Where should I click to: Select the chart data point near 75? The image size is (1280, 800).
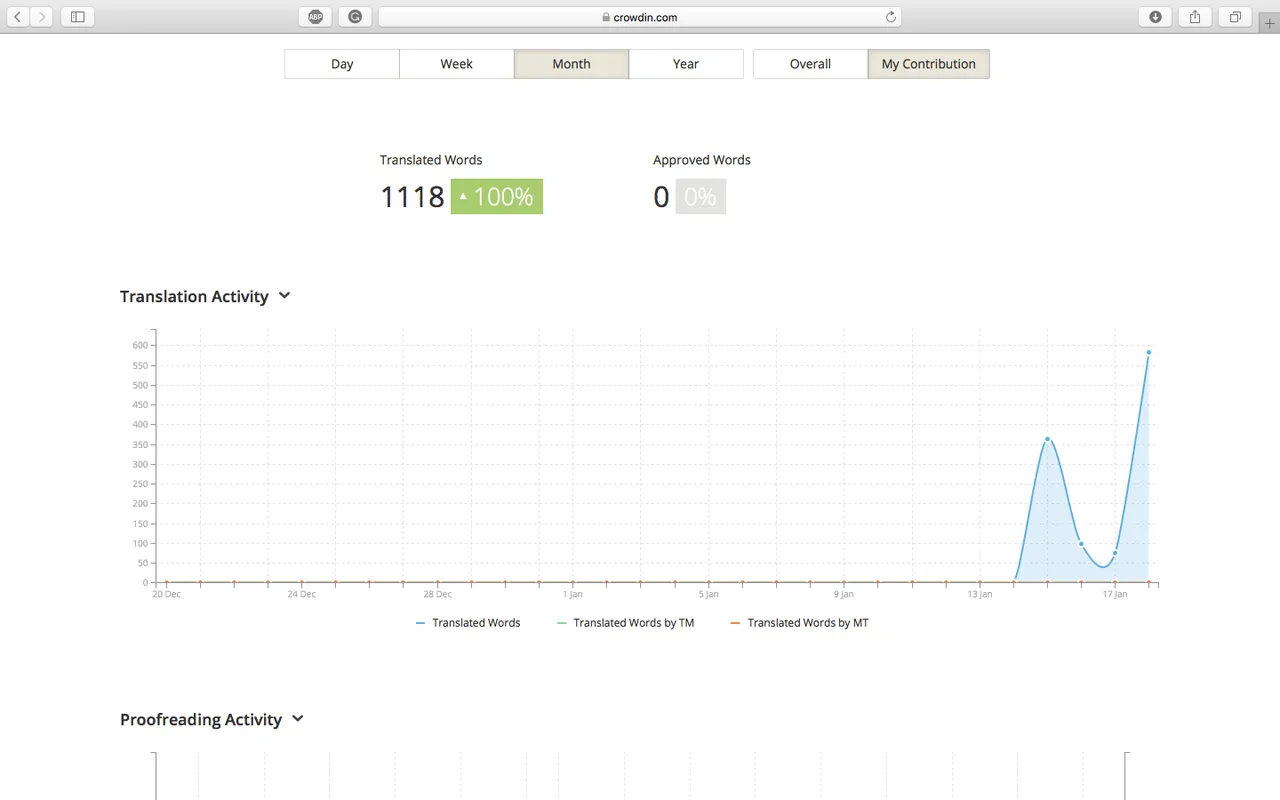(x=1115, y=553)
